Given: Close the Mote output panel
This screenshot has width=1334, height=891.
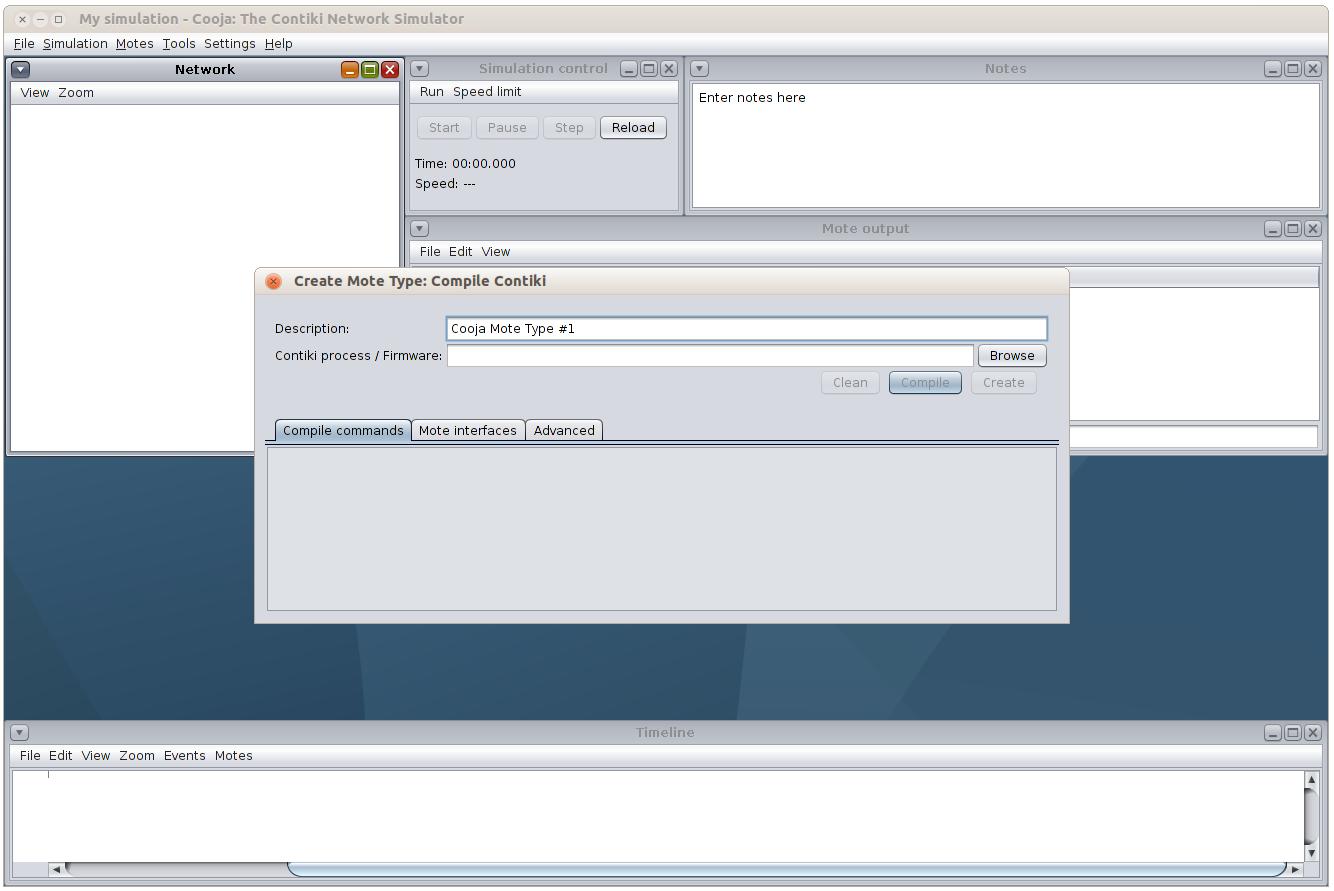Looking at the screenshot, I should coord(1313,229).
